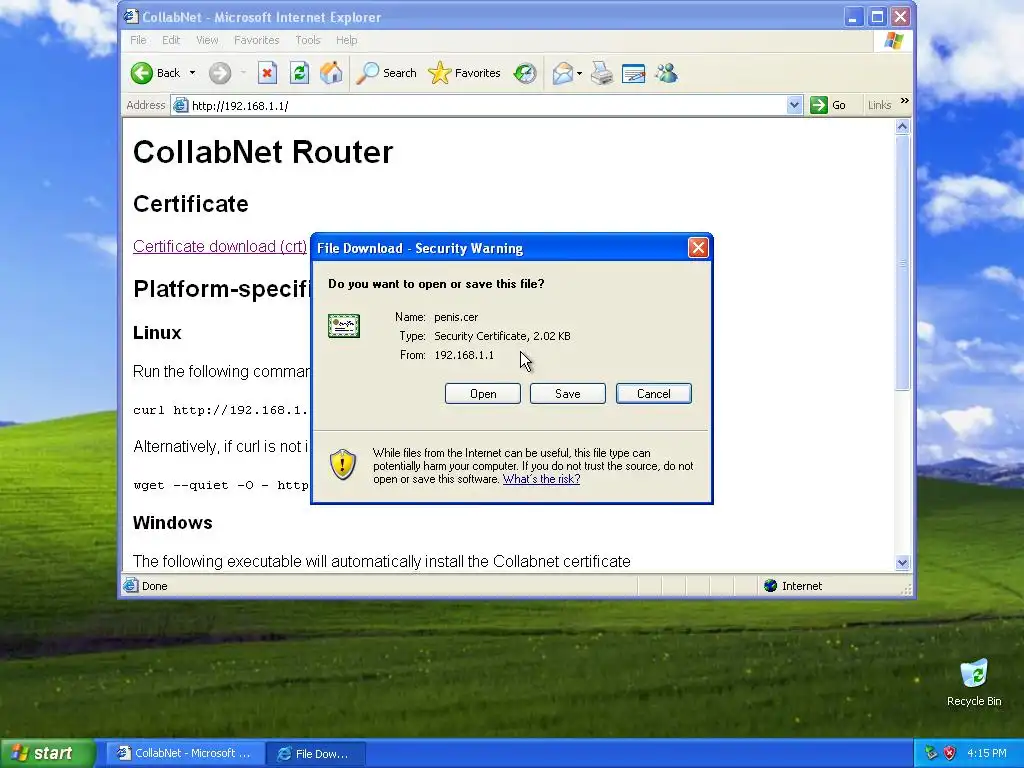Click the Certificate download (crt) link
Viewport: 1024px width, 768px height.
(x=219, y=246)
